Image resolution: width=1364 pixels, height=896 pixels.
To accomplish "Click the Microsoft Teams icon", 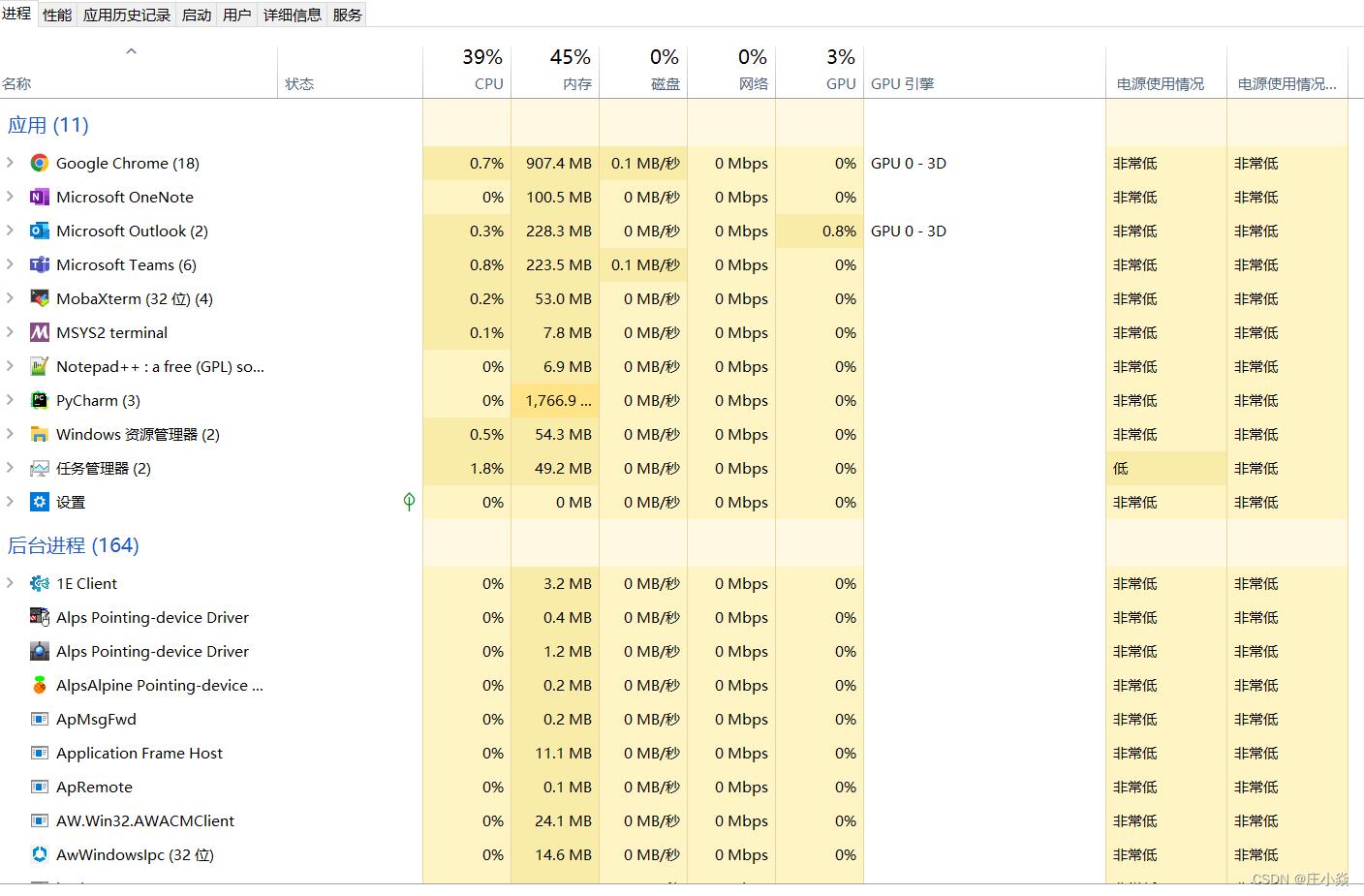I will click(39, 264).
